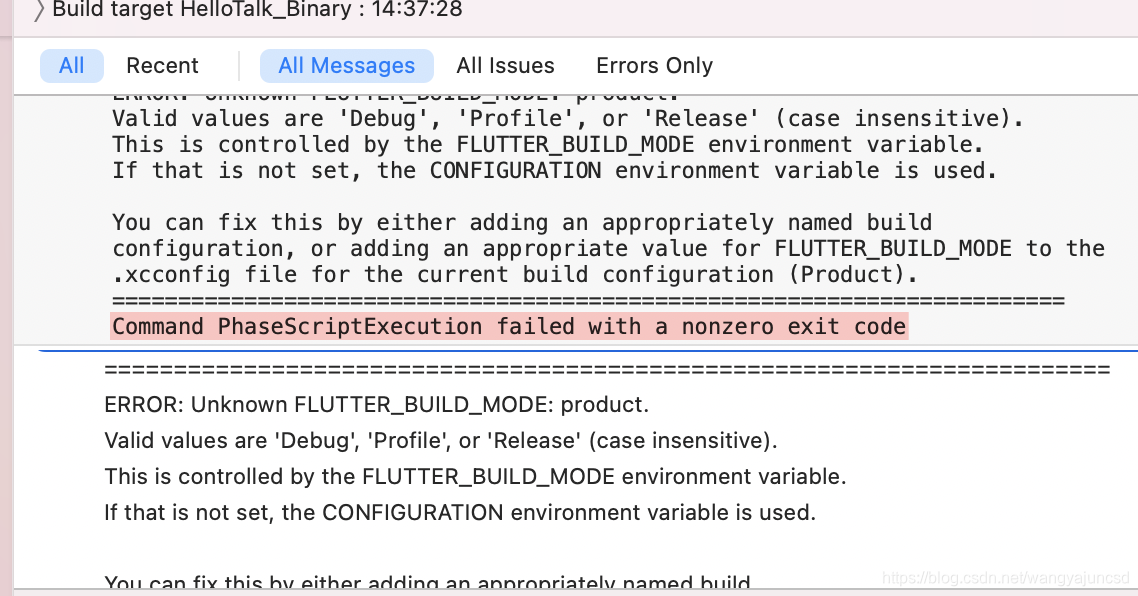This screenshot has height=596, width=1138.
Task: Click the '.xcconfig file for the current build' line
Action: (515, 274)
